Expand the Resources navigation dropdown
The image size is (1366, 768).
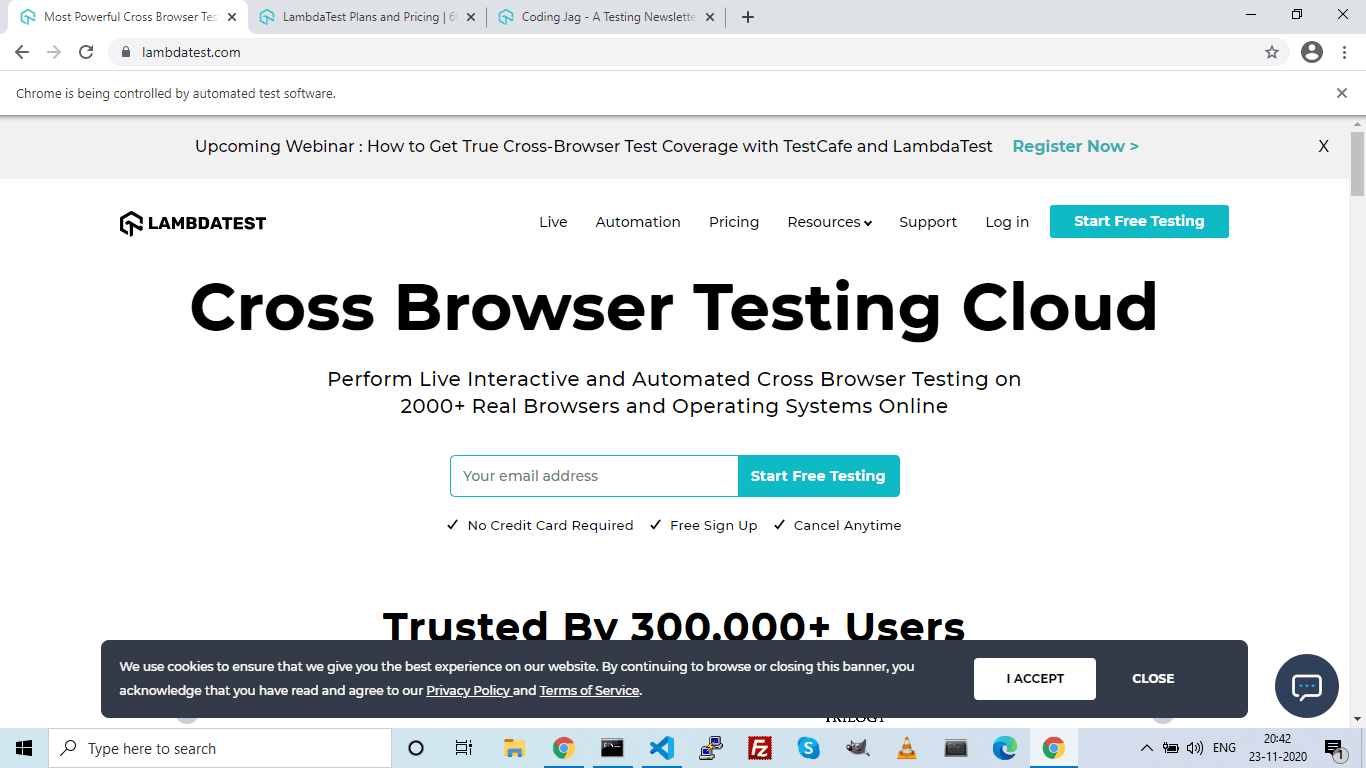click(x=829, y=222)
